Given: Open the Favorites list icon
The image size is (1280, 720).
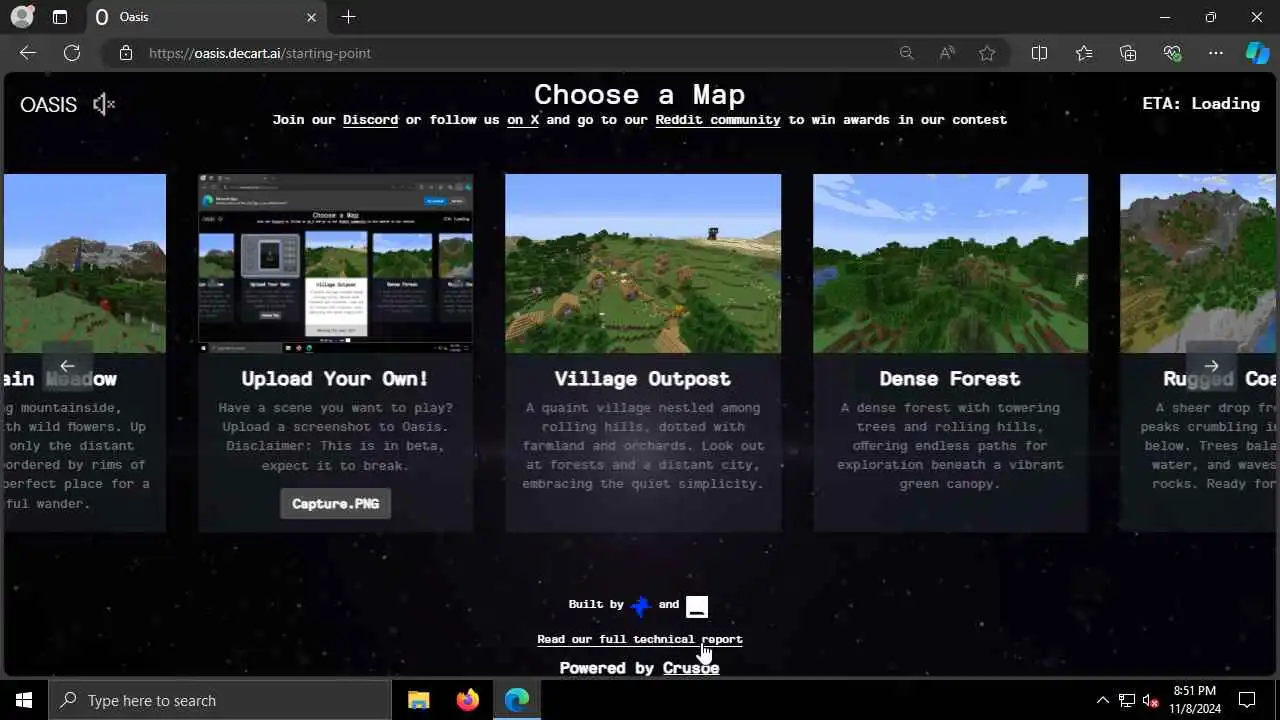Looking at the screenshot, I should coord(1084,53).
